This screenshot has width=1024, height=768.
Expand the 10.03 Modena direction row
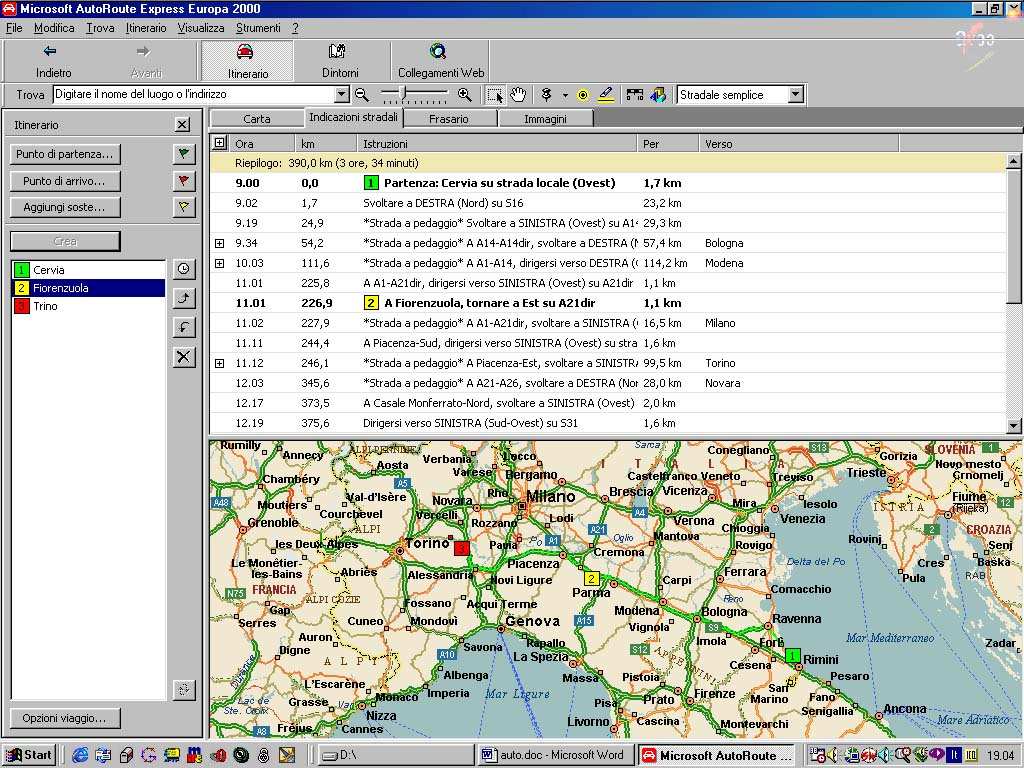(x=219, y=263)
